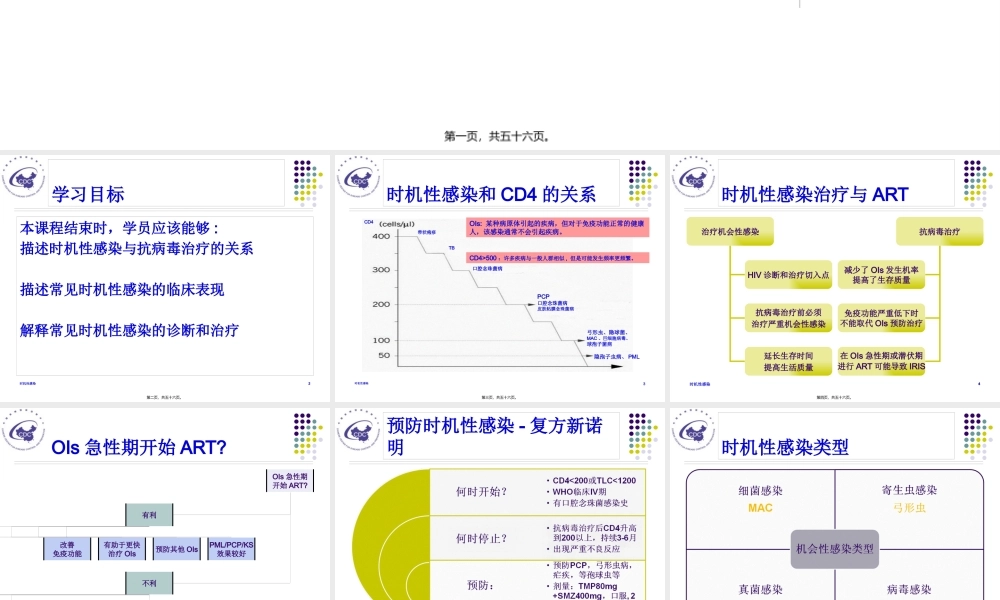Click the pink note starting with OIs: 某种病原体

(557, 228)
